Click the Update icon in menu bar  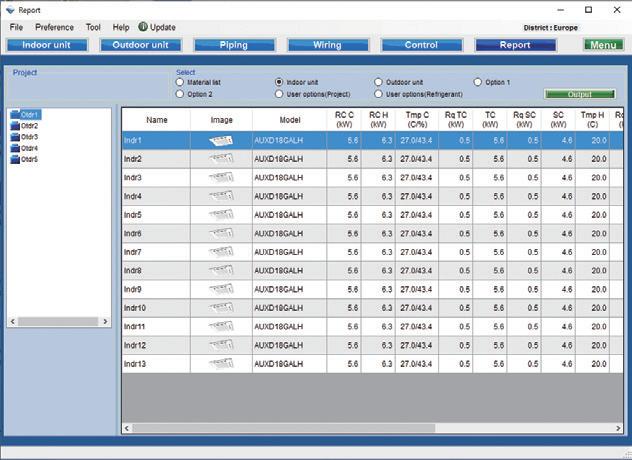(143, 27)
